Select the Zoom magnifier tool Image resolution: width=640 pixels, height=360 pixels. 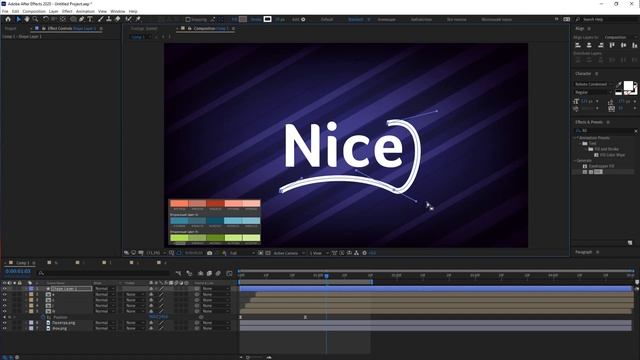[x=36, y=19]
